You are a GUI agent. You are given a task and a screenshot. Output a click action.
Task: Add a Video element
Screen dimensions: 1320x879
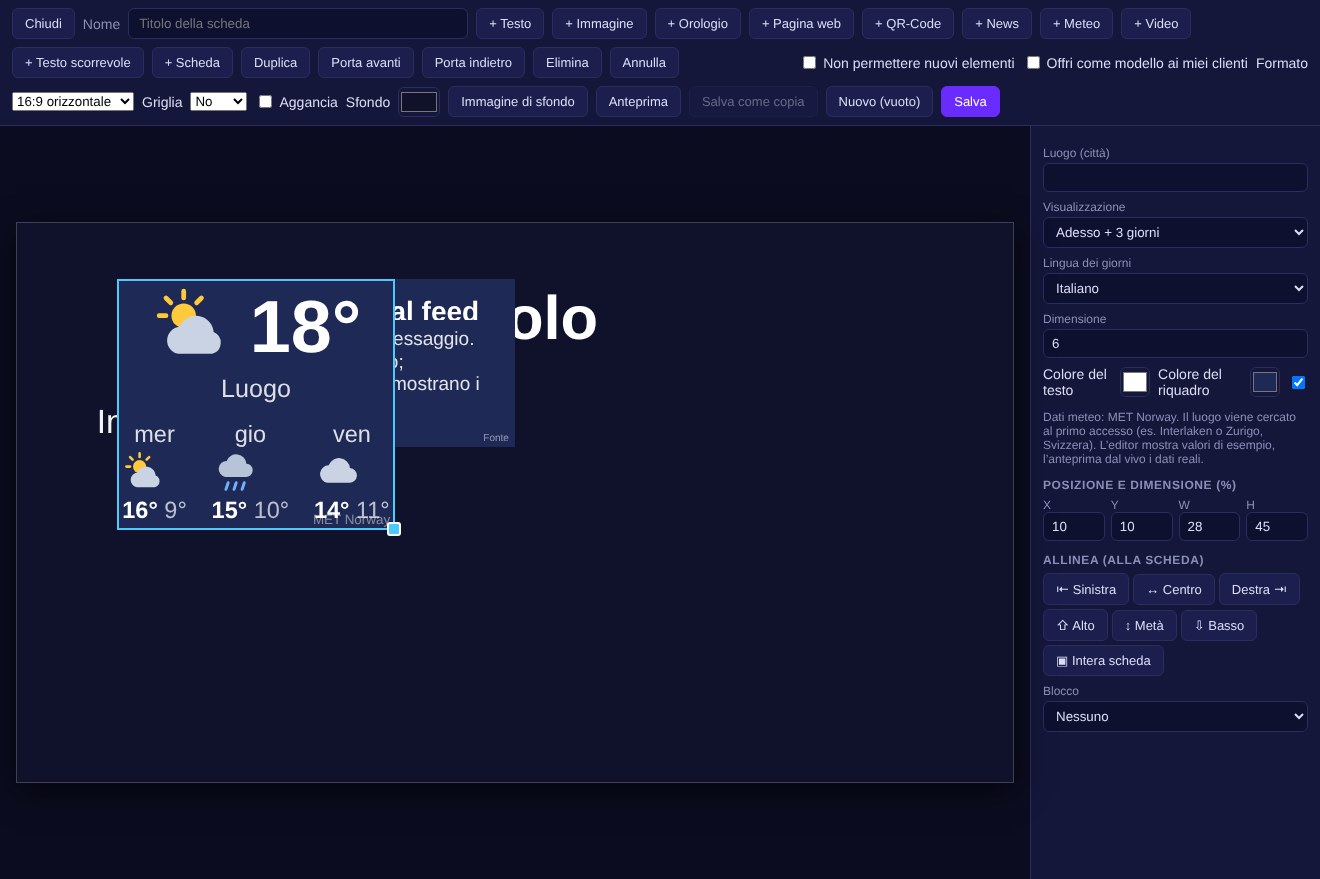pyautogui.click(x=1156, y=23)
